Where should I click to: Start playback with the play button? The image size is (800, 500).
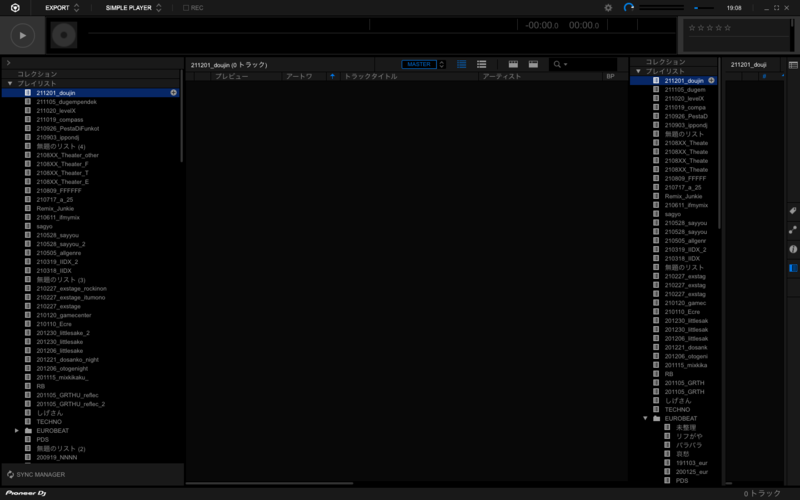click(x=22, y=35)
